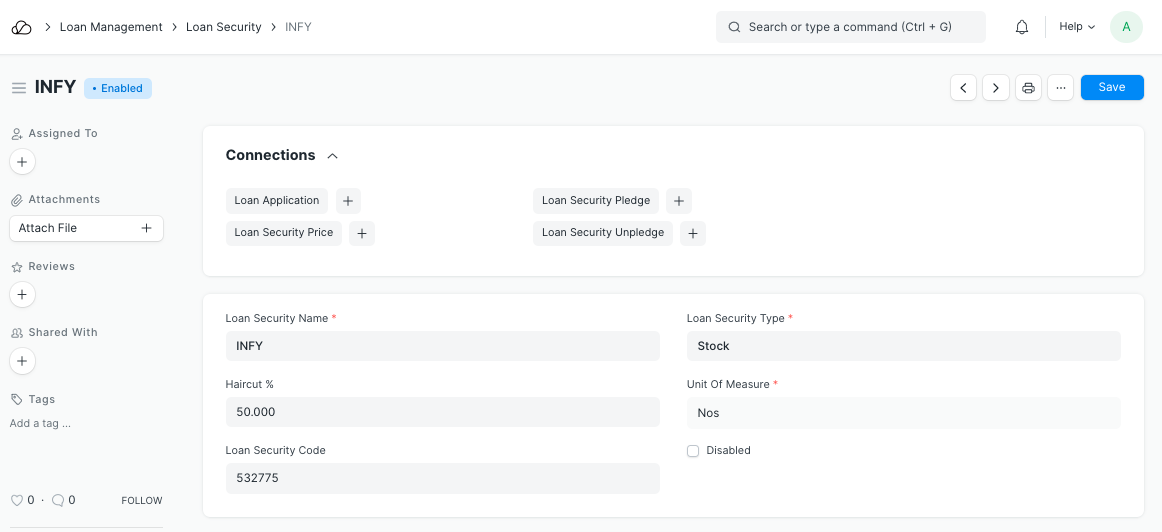This screenshot has width=1162, height=532.
Task: Navigate to Loan Management breadcrumb
Action: pyautogui.click(x=111, y=27)
